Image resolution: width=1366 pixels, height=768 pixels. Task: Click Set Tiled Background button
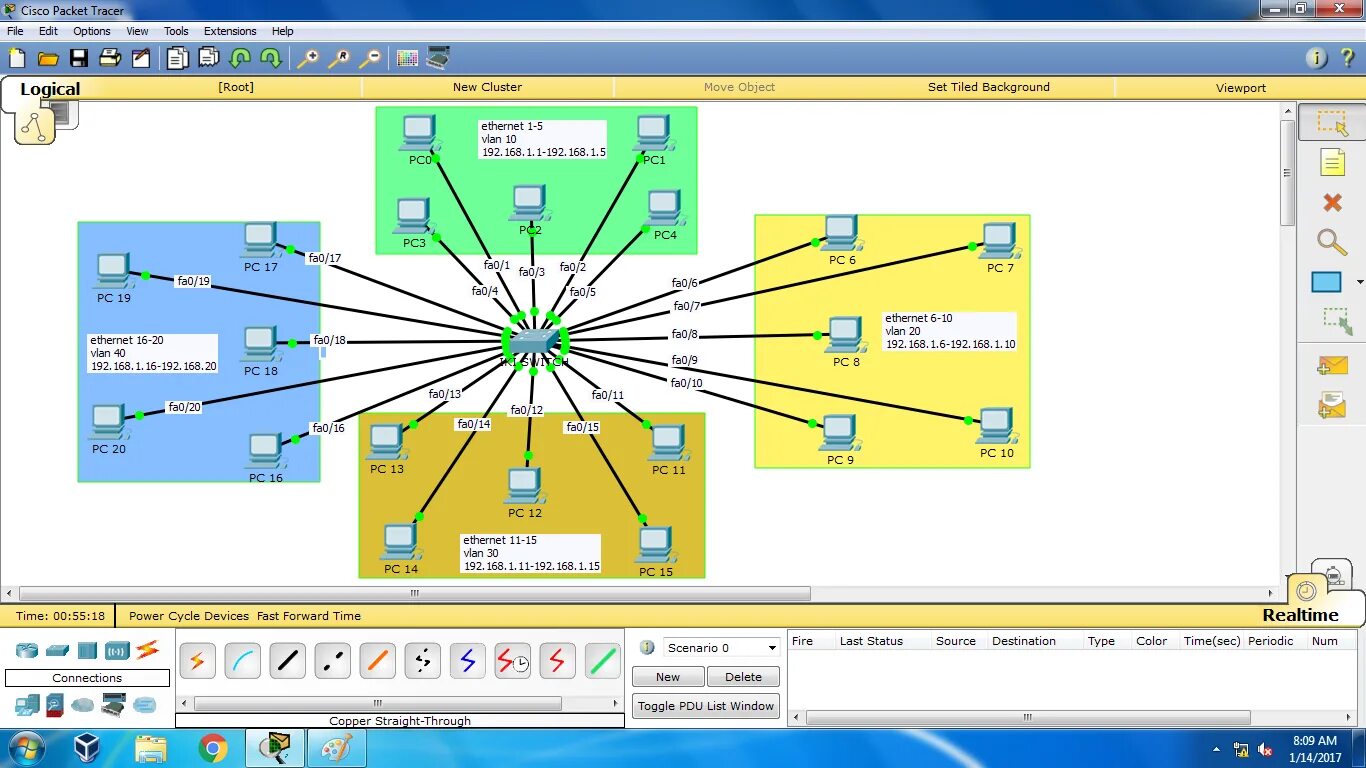pyautogui.click(x=989, y=87)
